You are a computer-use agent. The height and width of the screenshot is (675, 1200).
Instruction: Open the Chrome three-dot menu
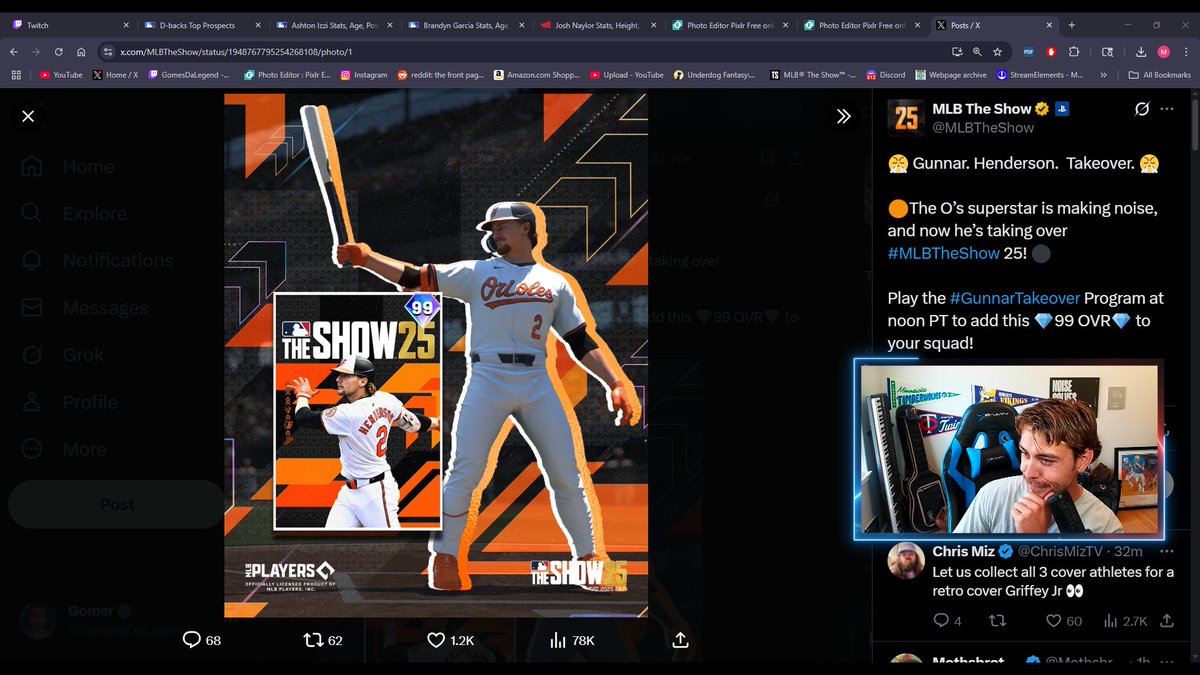(1186, 51)
